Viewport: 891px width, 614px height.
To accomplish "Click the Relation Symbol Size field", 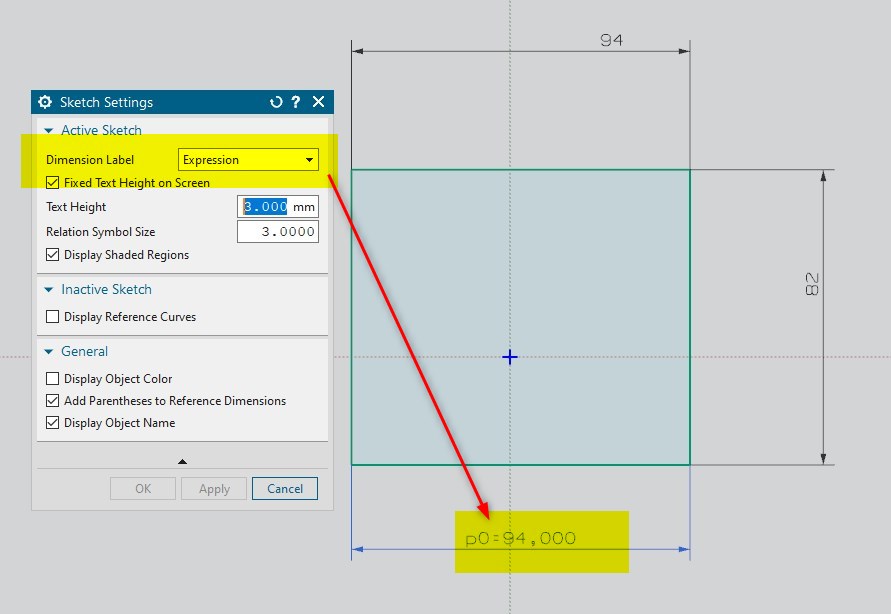I will (278, 232).
